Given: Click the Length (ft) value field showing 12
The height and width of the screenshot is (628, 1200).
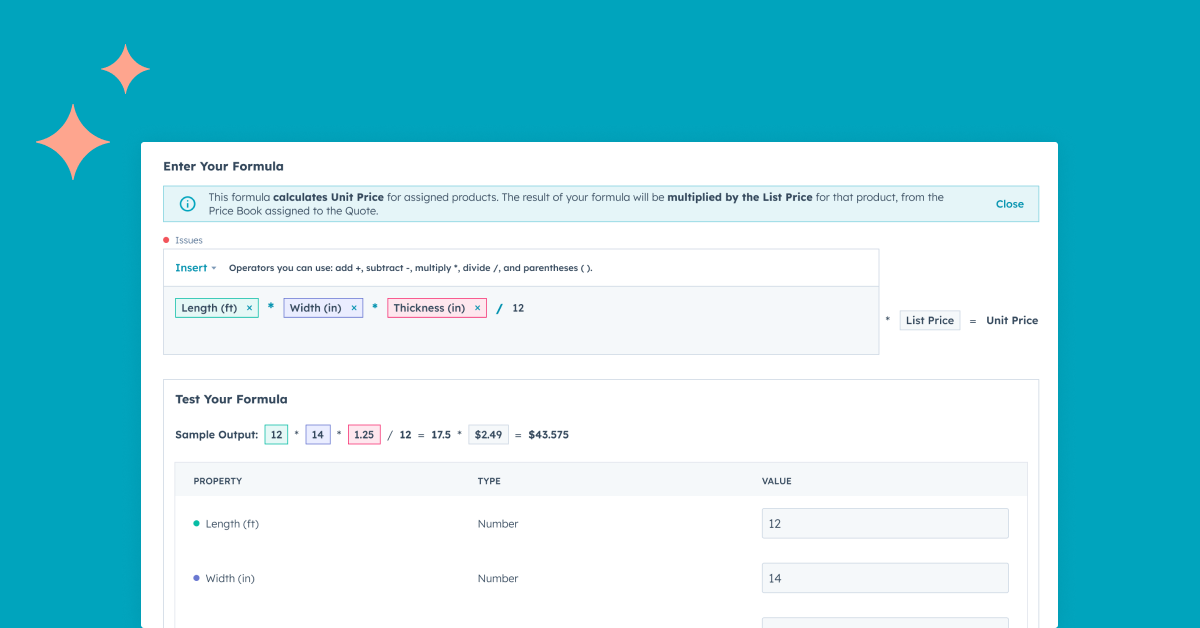Looking at the screenshot, I should (x=884, y=523).
